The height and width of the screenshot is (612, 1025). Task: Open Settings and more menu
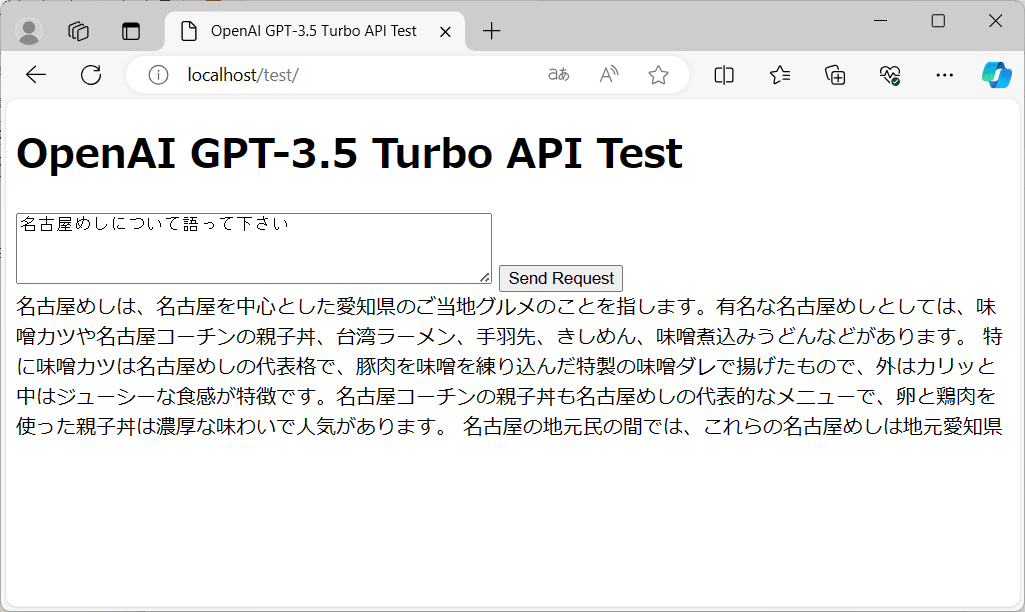(945, 75)
